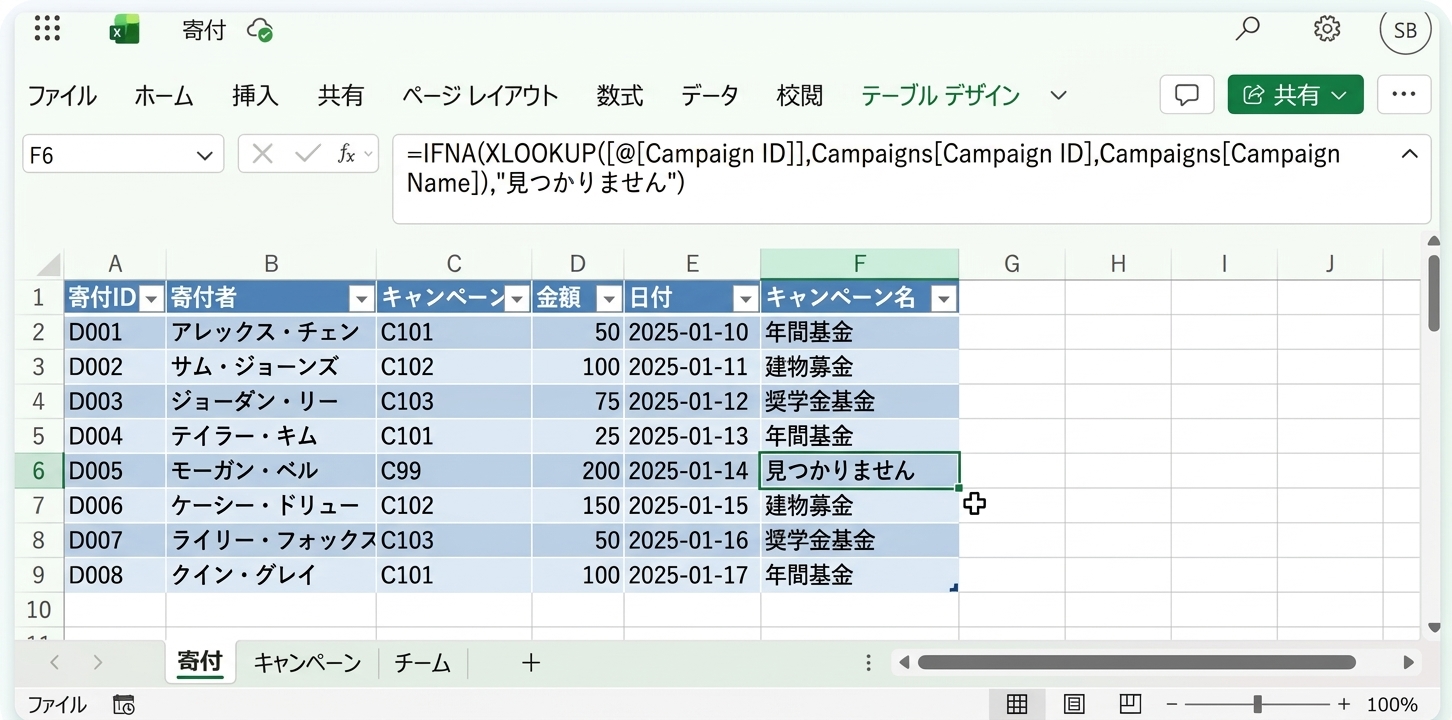Click the green 共有 button
This screenshot has height=720, width=1452.
[1295, 95]
